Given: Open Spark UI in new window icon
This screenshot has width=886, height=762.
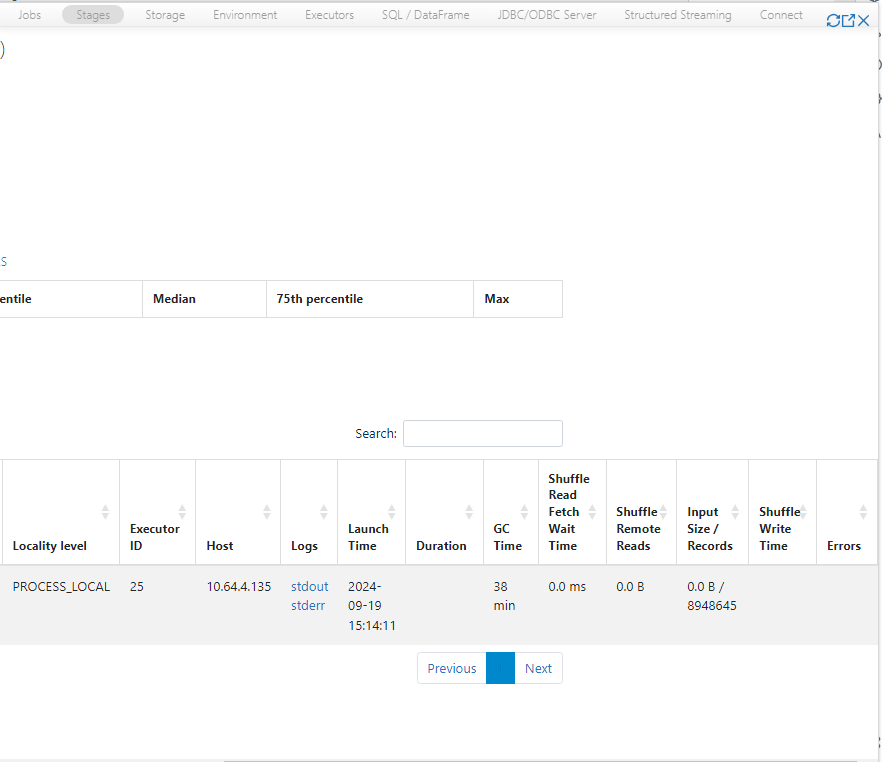Looking at the screenshot, I should point(848,21).
